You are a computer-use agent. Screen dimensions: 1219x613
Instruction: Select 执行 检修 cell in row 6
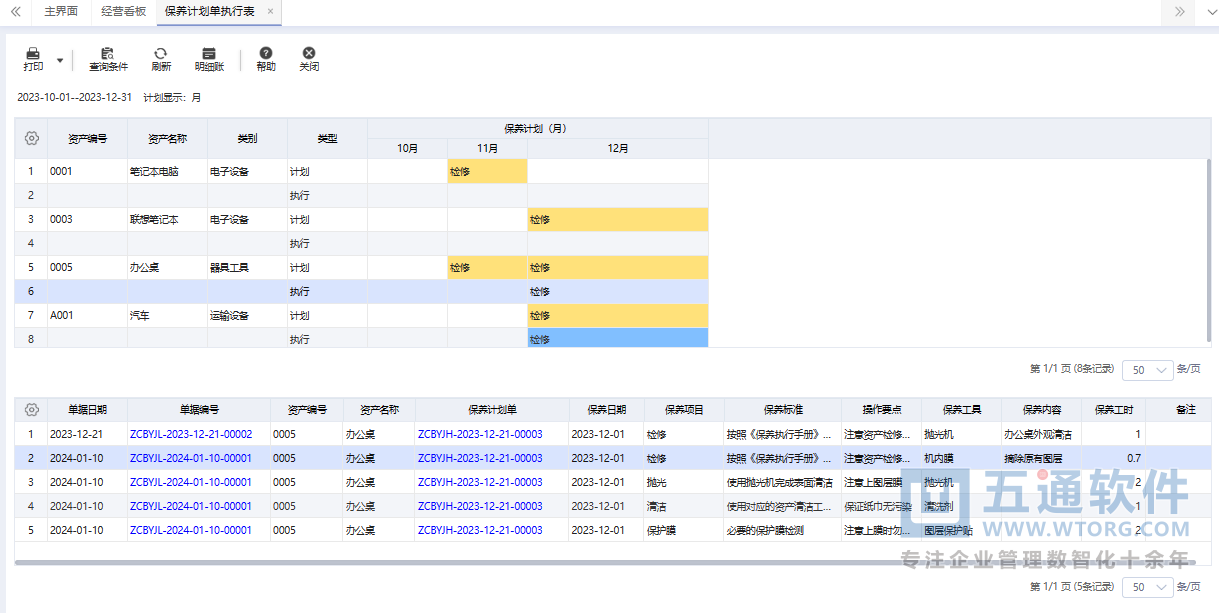(618, 291)
